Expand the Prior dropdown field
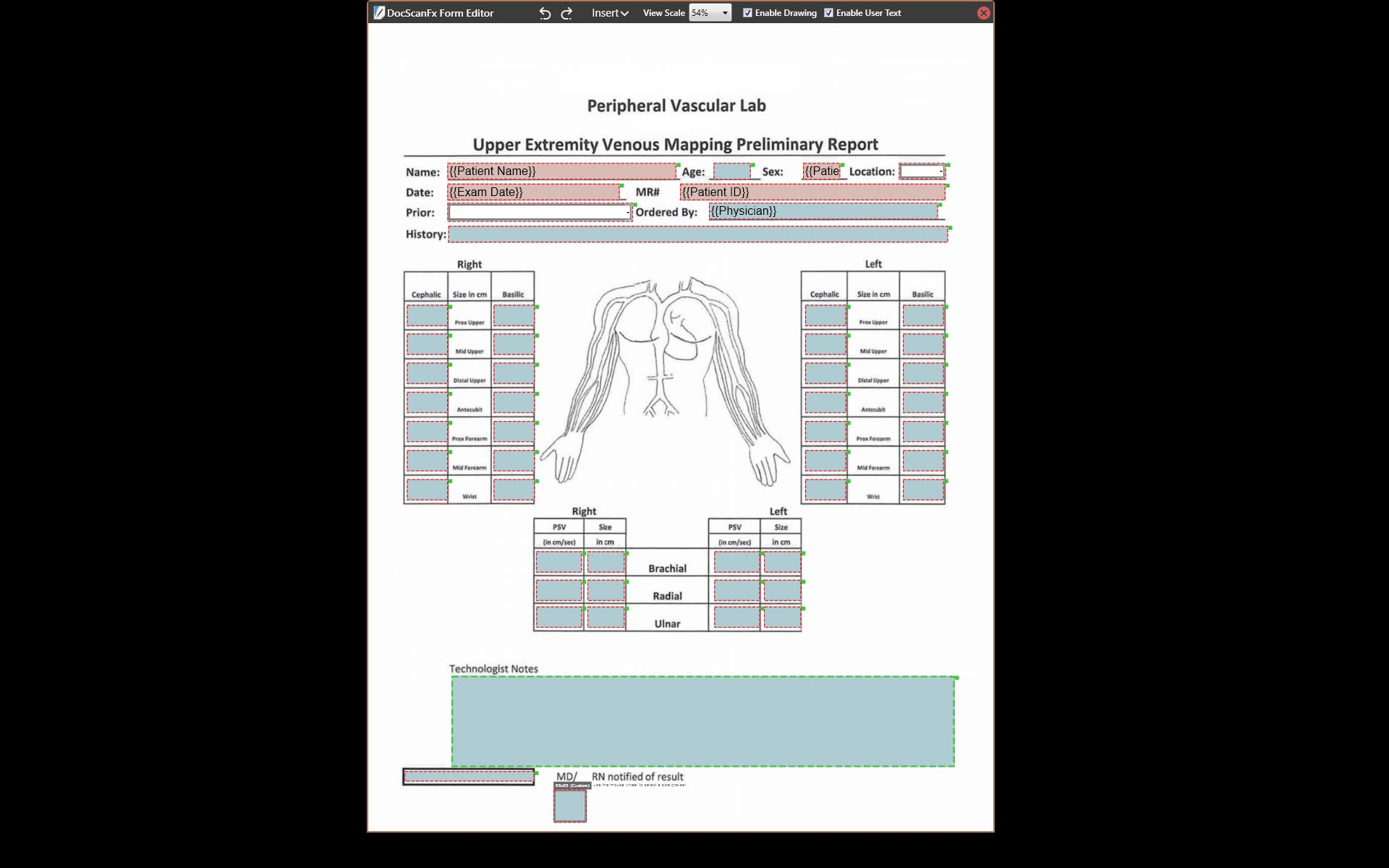 pos(626,212)
